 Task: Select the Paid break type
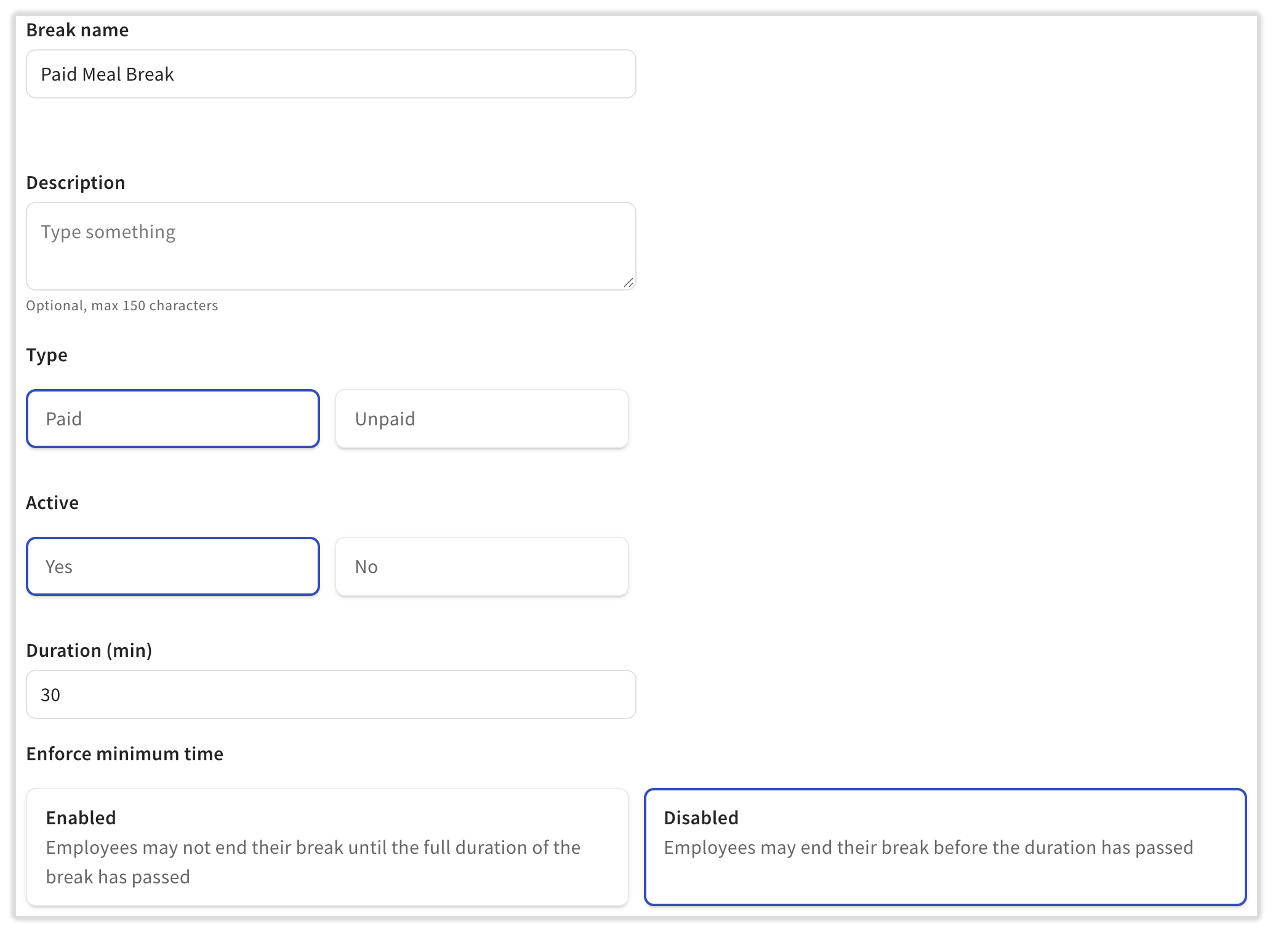click(x=173, y=418)
